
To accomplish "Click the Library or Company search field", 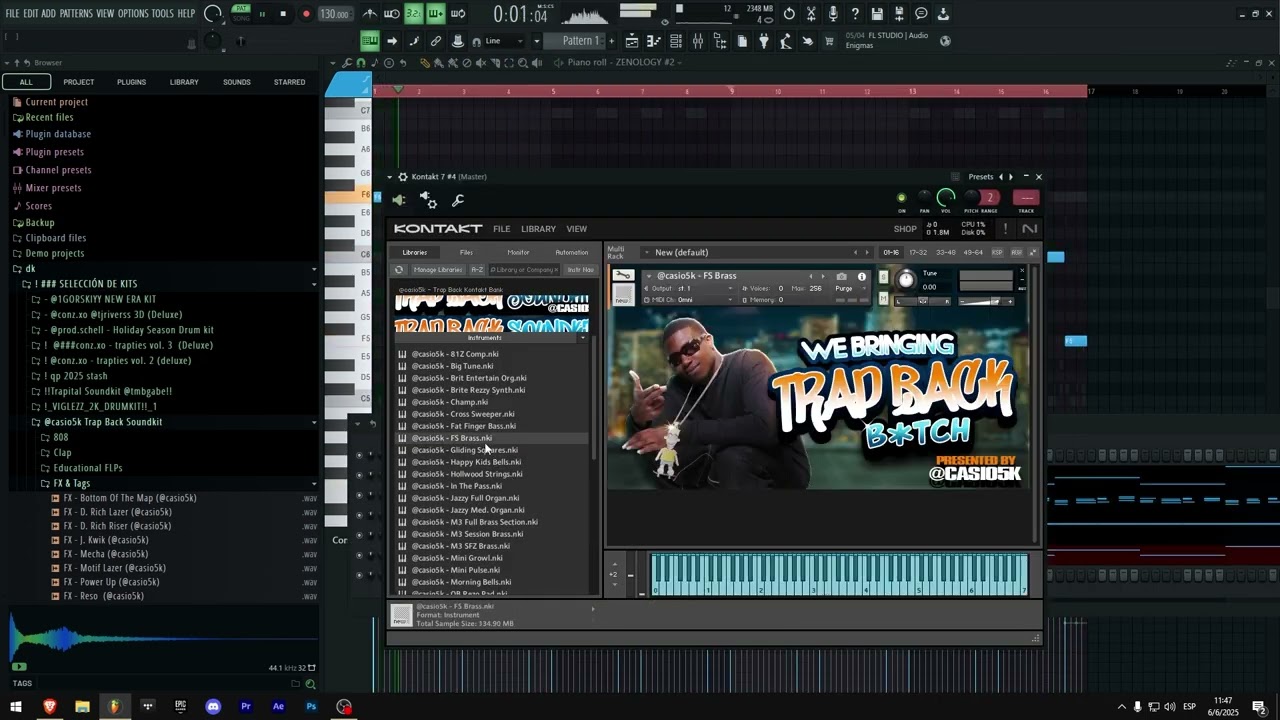I will [x=523, y=270].
